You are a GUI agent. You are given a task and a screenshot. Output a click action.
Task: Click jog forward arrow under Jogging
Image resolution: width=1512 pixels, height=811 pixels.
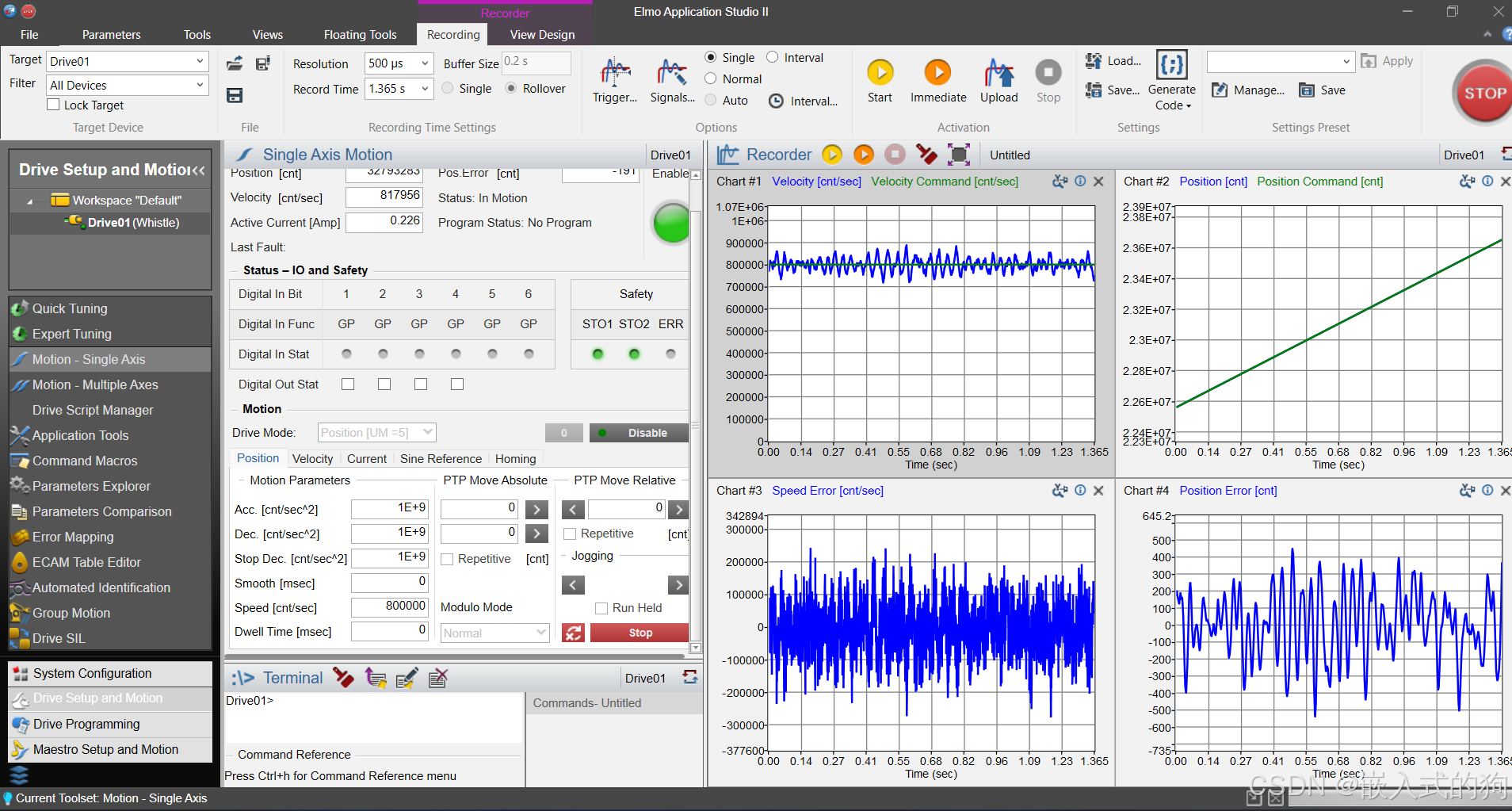point(678,585)
